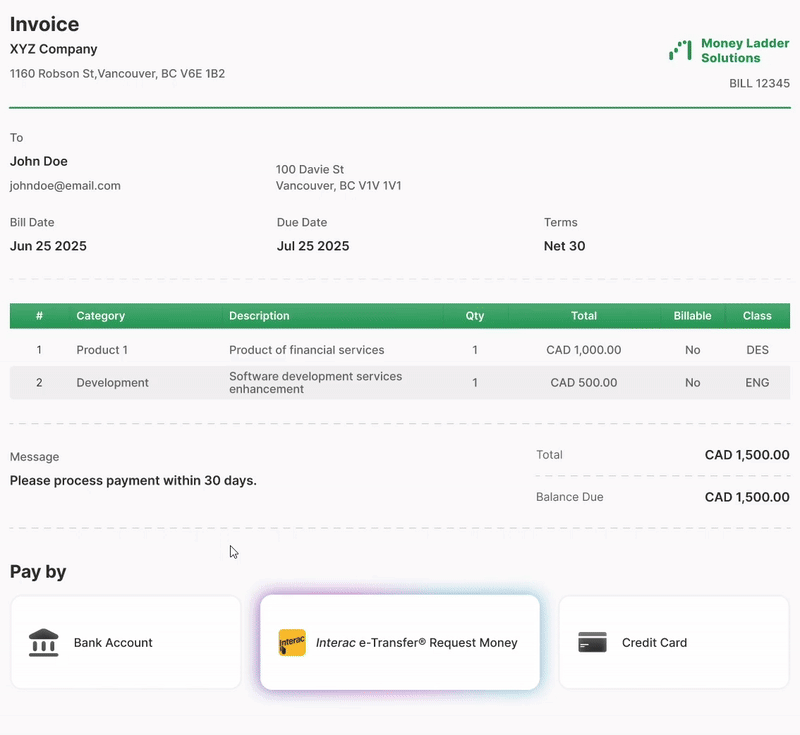Click the Total column header
Viewport: 800px width, 735px height.
[x=584, y=316]
